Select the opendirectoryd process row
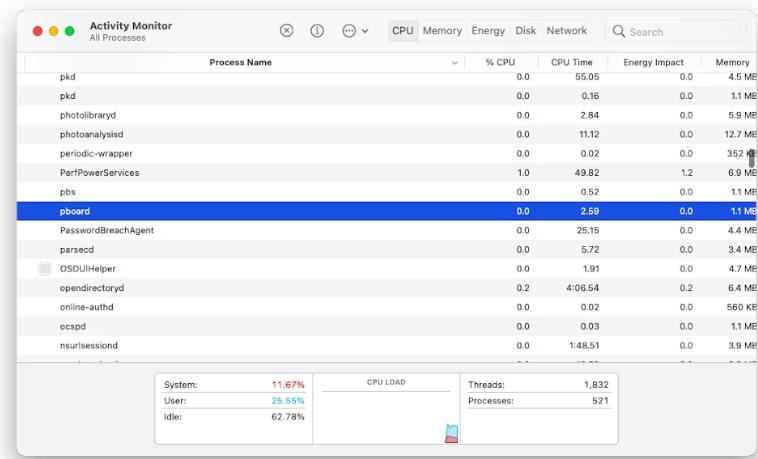This screenshot has height=459, width=758. [x=387, y=288]
